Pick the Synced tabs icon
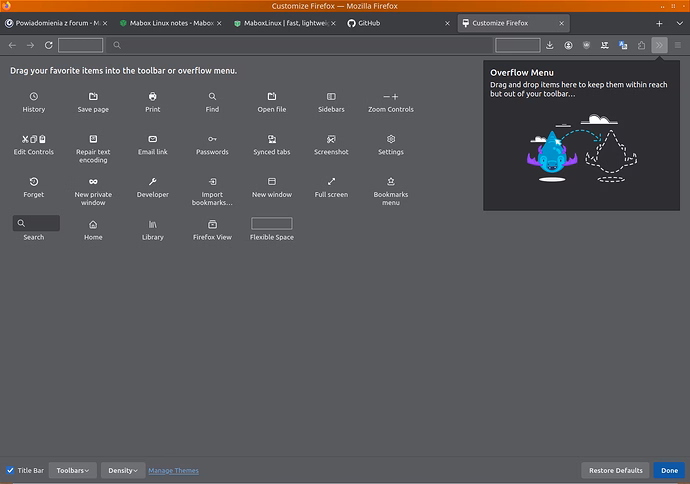This screenshot has height=484, width=690. pos(272,139)
